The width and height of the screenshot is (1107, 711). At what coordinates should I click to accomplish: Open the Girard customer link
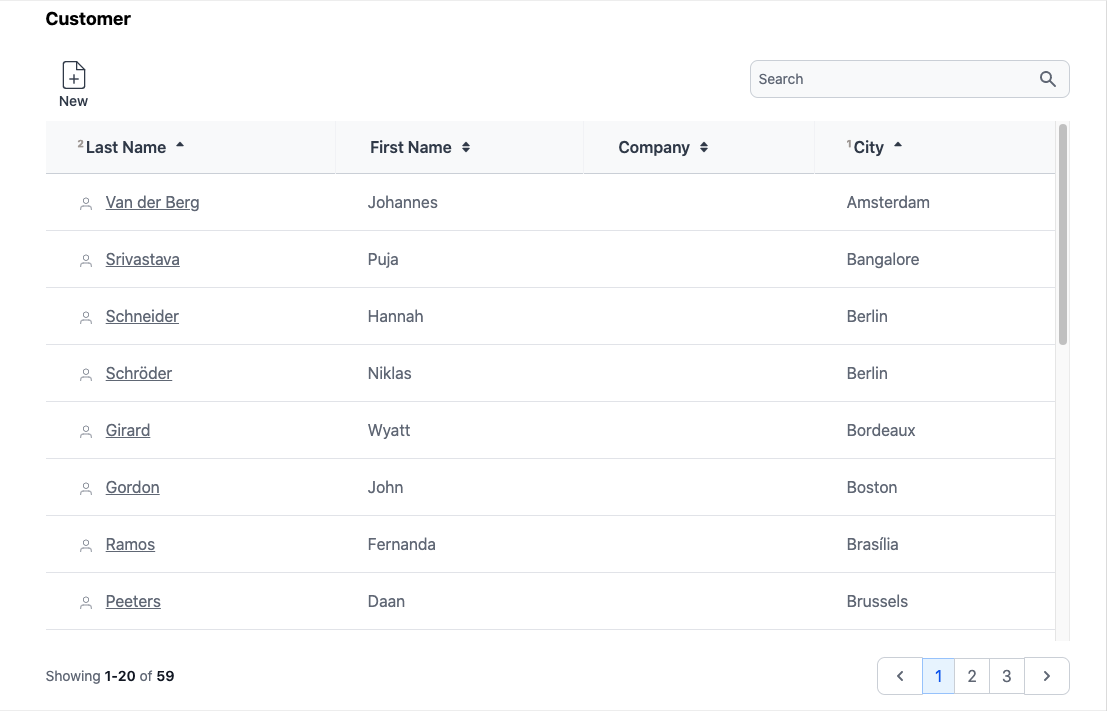(x=128, y=431)
